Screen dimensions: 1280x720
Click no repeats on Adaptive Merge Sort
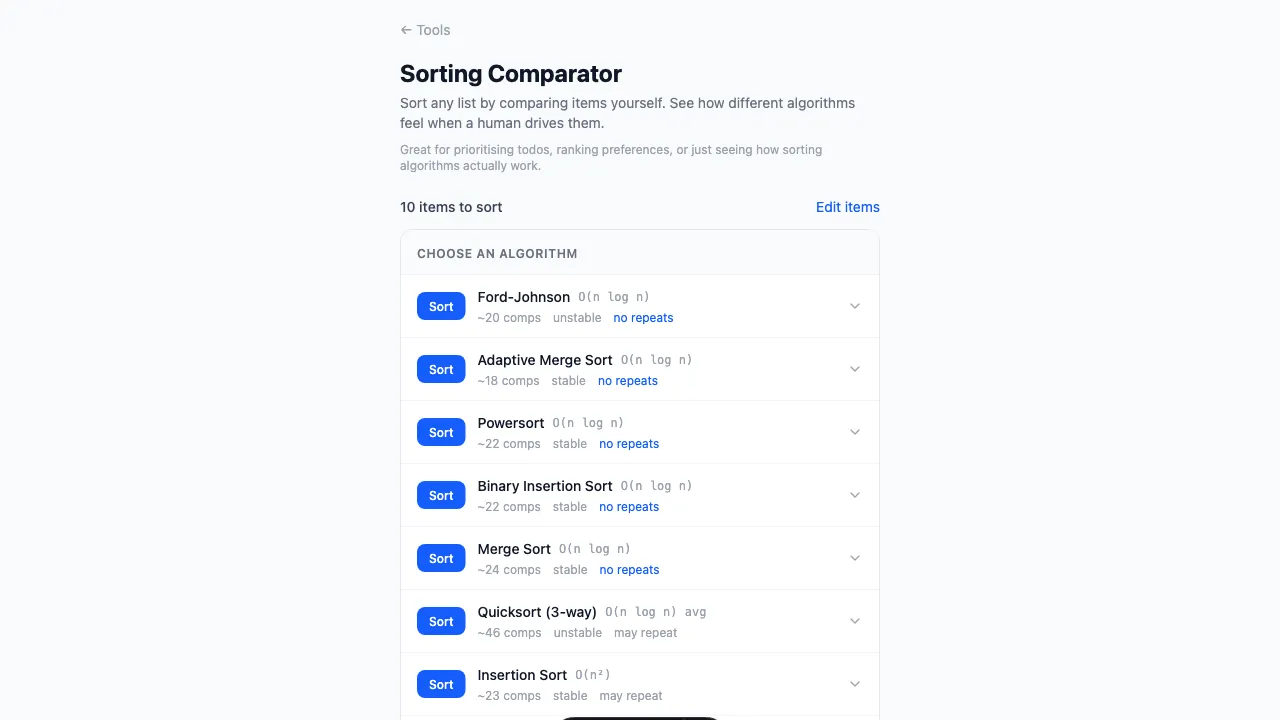click(628, 380)
